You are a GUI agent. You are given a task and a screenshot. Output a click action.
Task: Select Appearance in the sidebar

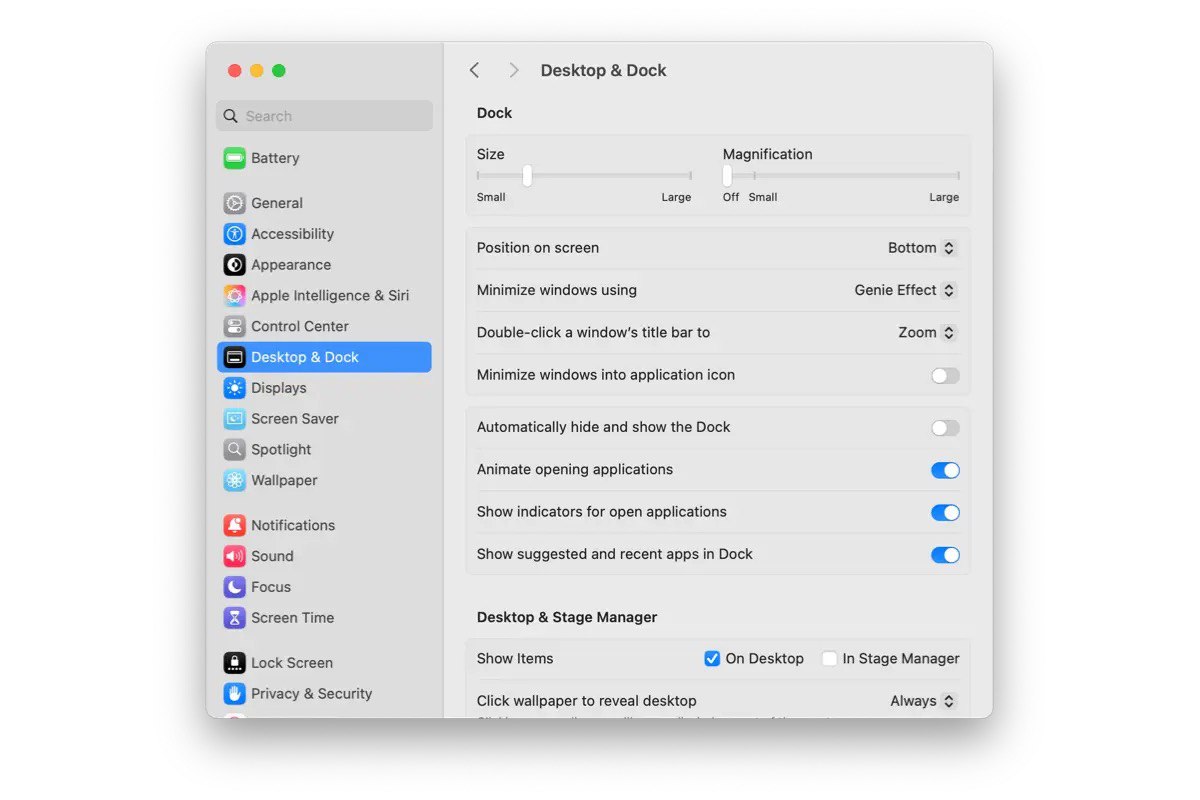(x=324, y=265)
